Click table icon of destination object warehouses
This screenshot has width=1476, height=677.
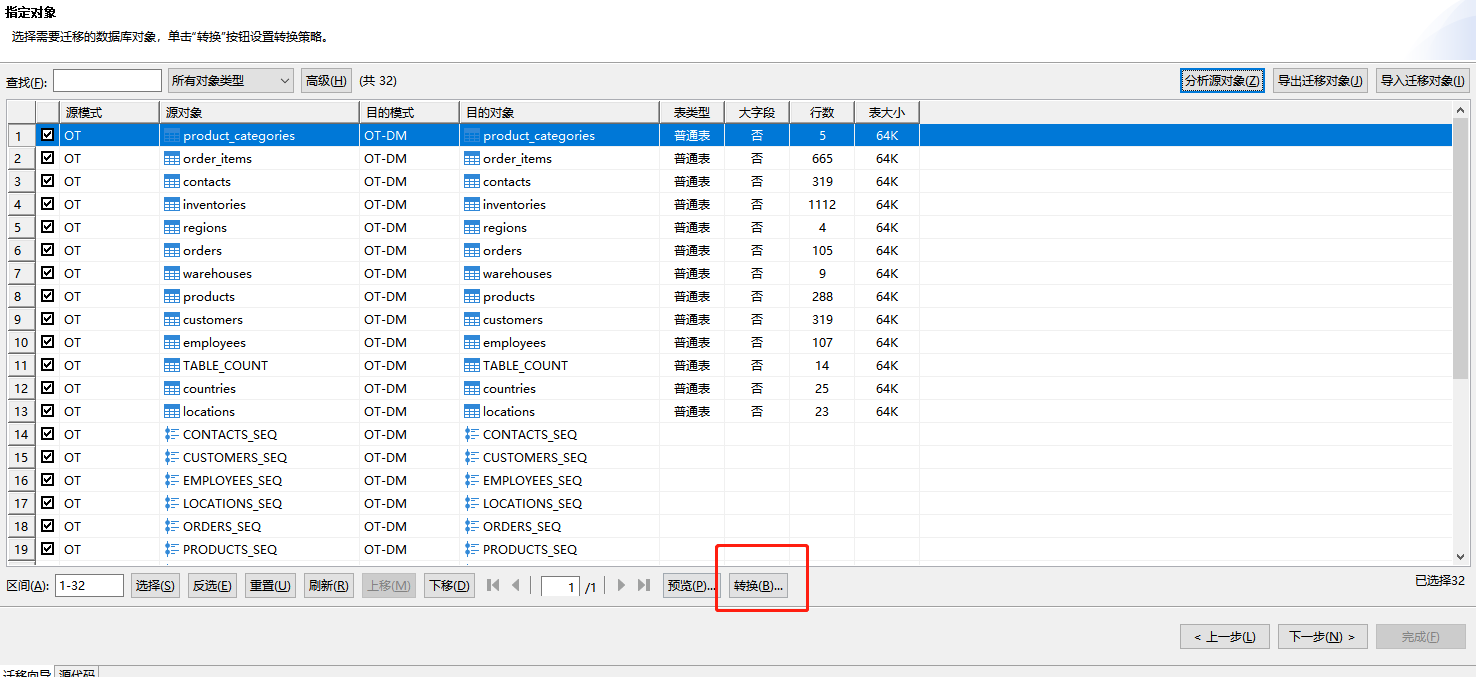tap(472, 273)
